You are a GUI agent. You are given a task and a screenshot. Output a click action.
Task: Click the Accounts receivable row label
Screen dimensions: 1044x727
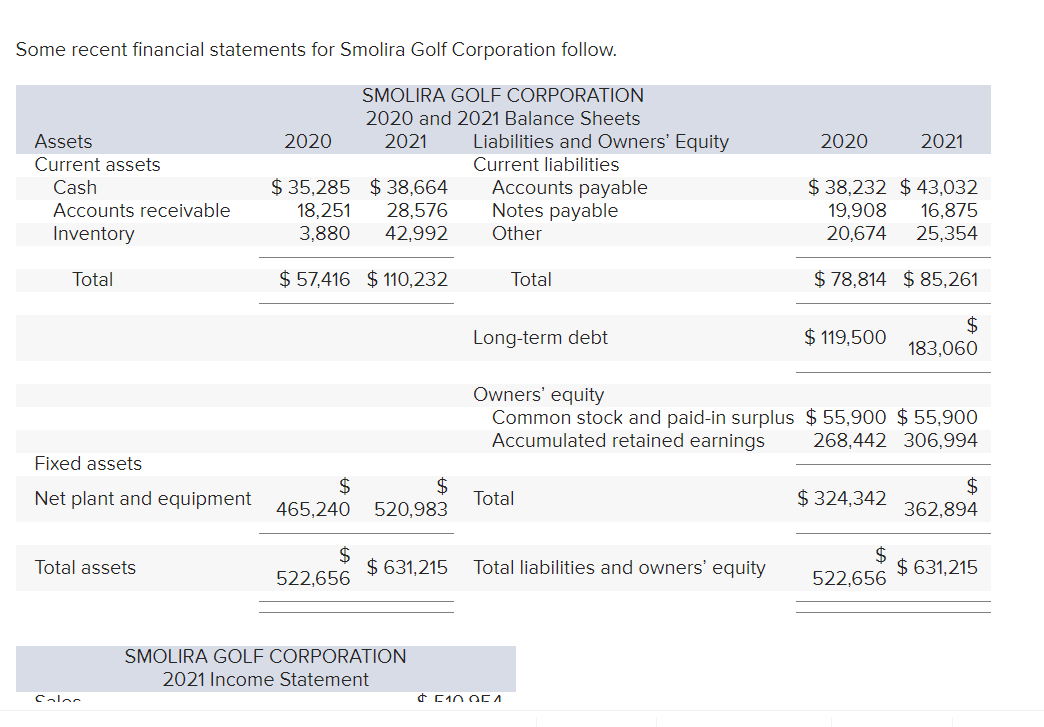[x=142, y=210]
